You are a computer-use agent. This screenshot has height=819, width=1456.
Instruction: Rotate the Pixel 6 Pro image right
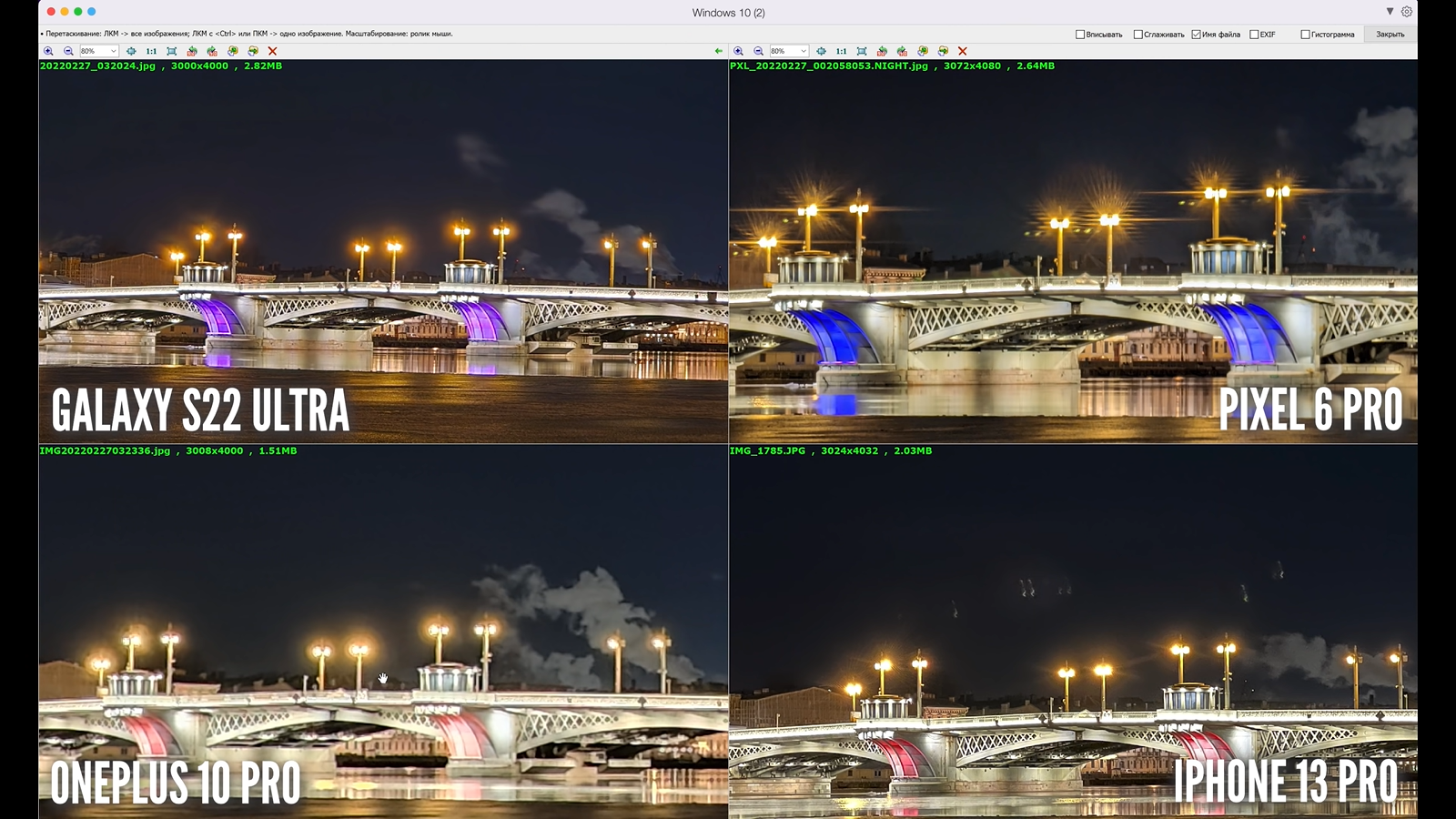point(902,51)
